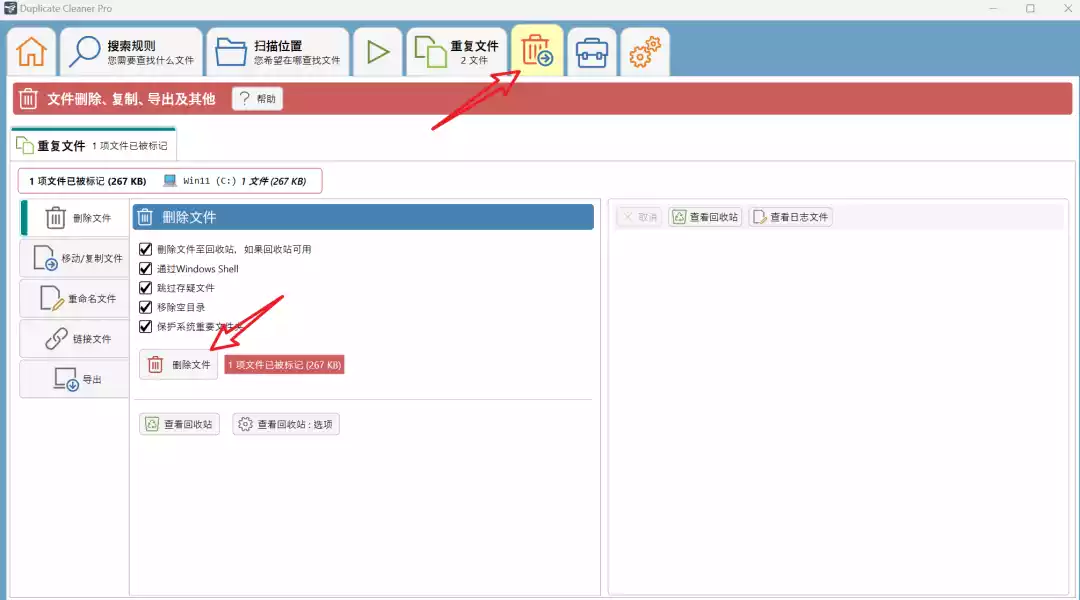Select 移动/复制文件 in the sidebar
The height and width of the screenshot is (600, 1080).
[x=75, y=258]
